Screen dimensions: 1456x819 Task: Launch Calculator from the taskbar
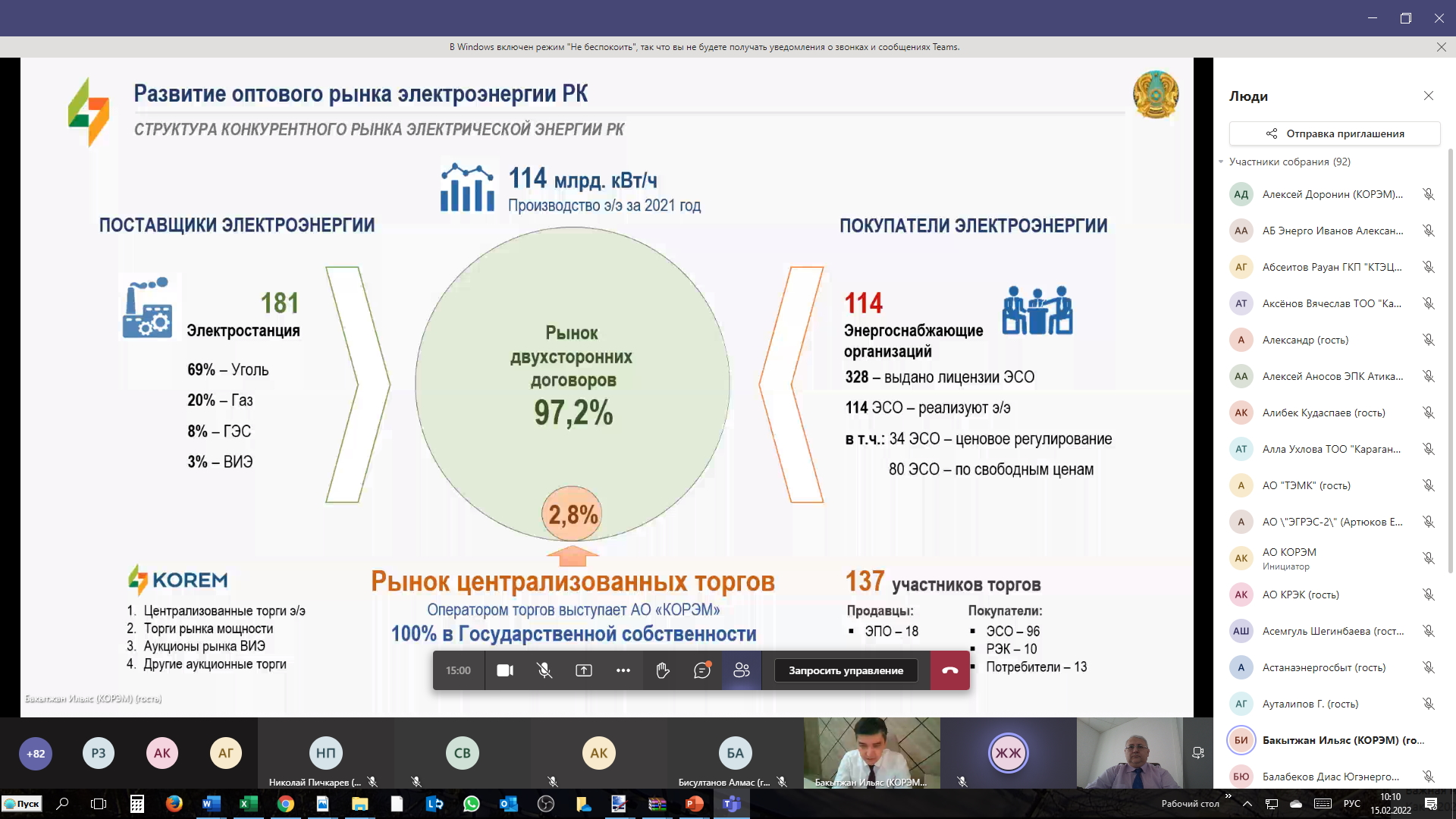click(x=137, y=804)
